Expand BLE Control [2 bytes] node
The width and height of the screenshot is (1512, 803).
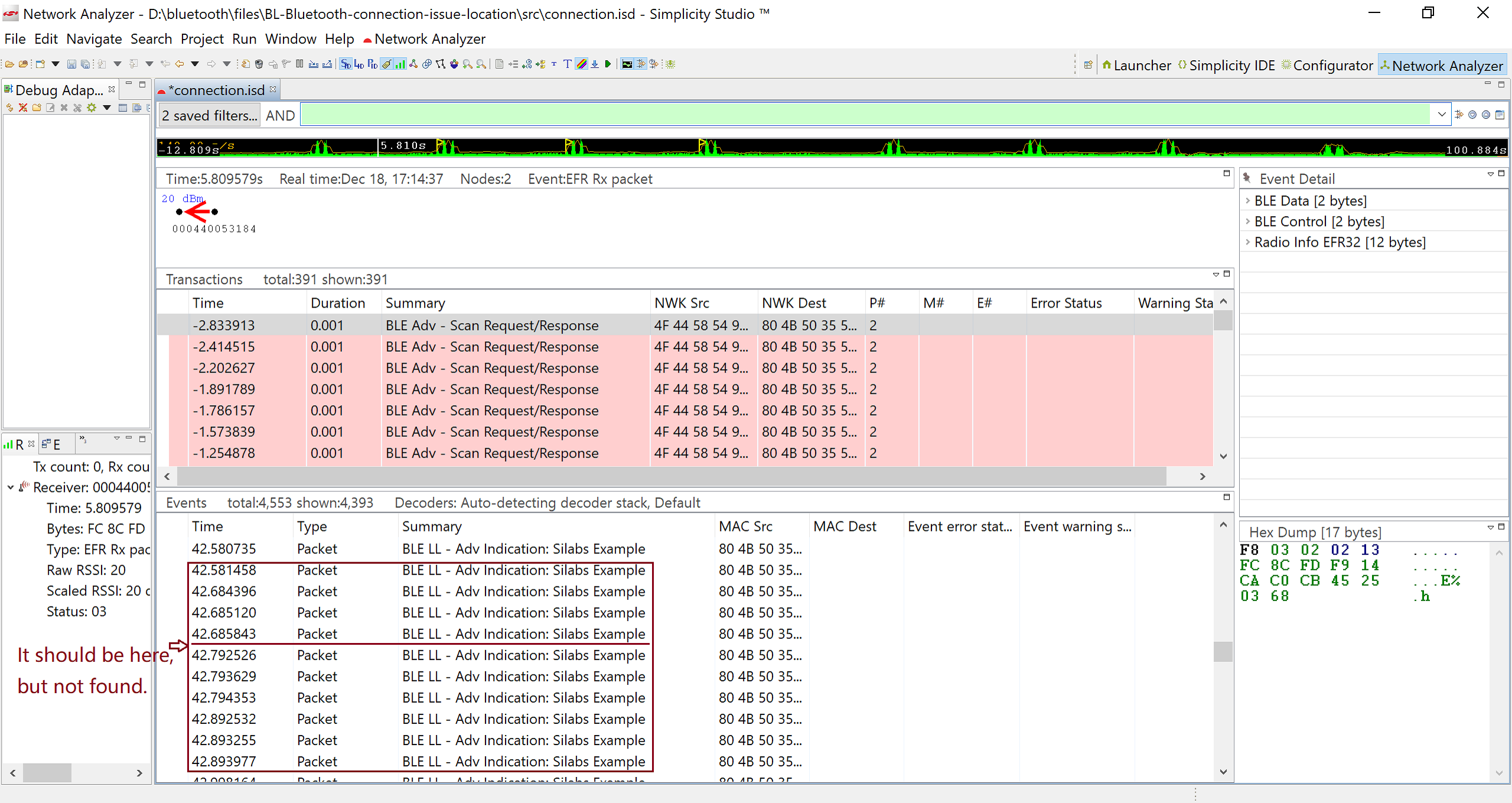[1247, 221]
